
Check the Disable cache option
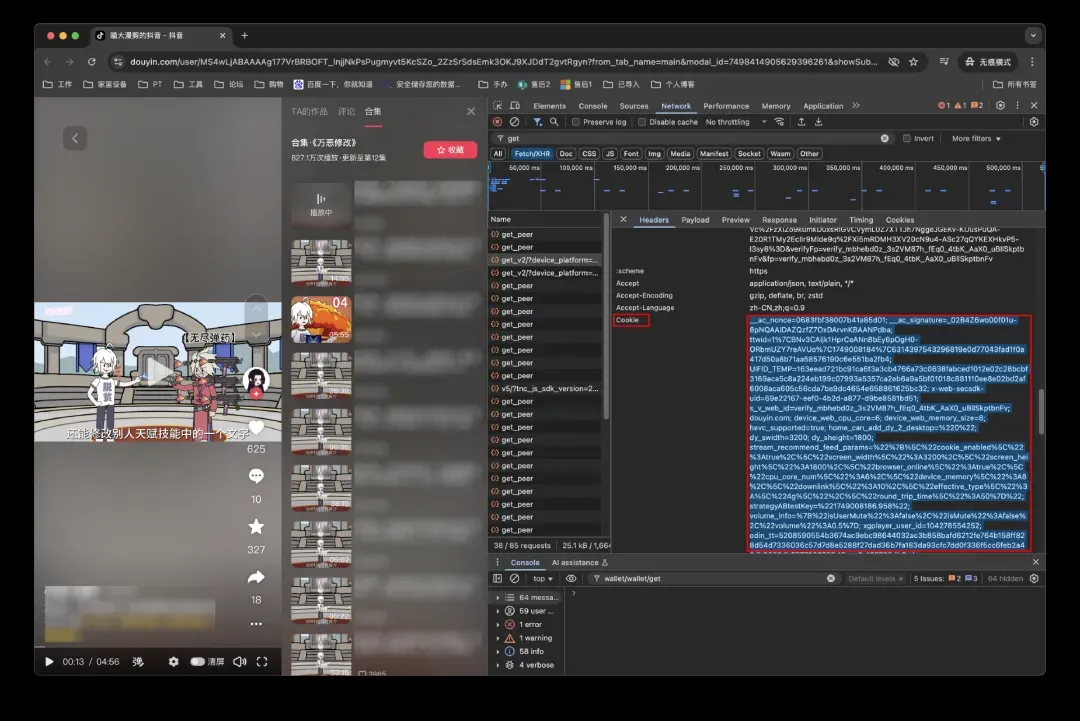pos(643,122)
